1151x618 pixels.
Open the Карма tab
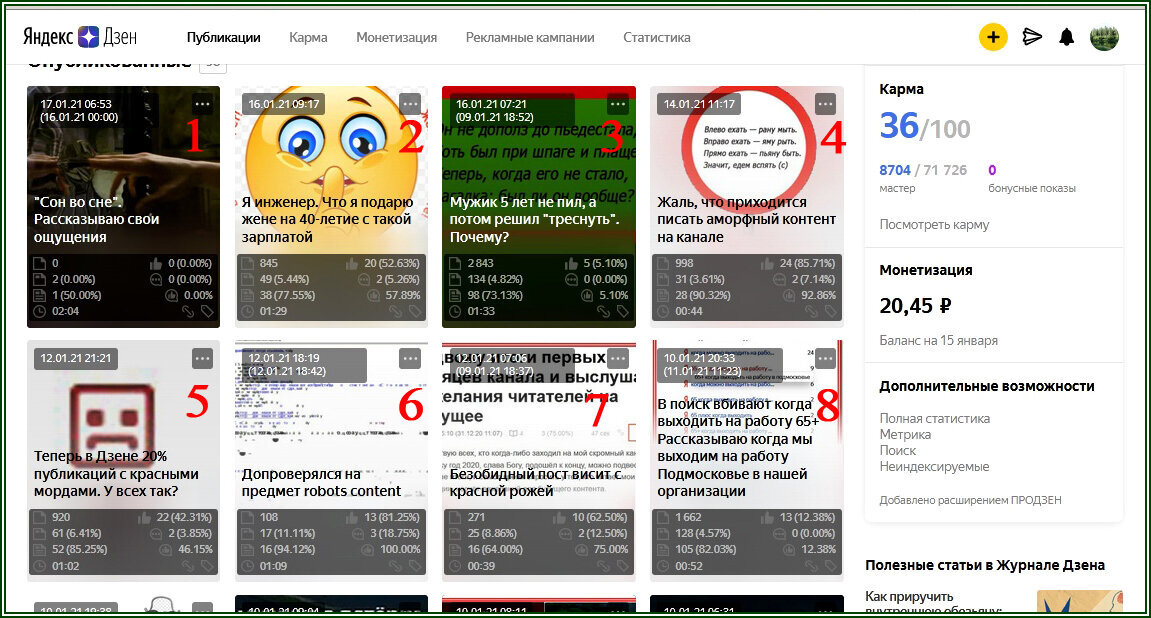[x=308, y=37]
